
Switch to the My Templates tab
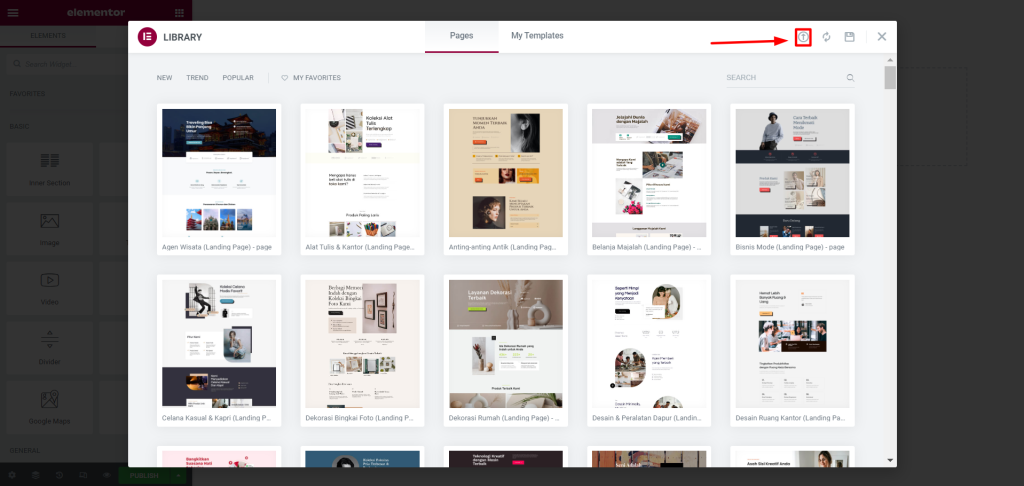[537, 36]
